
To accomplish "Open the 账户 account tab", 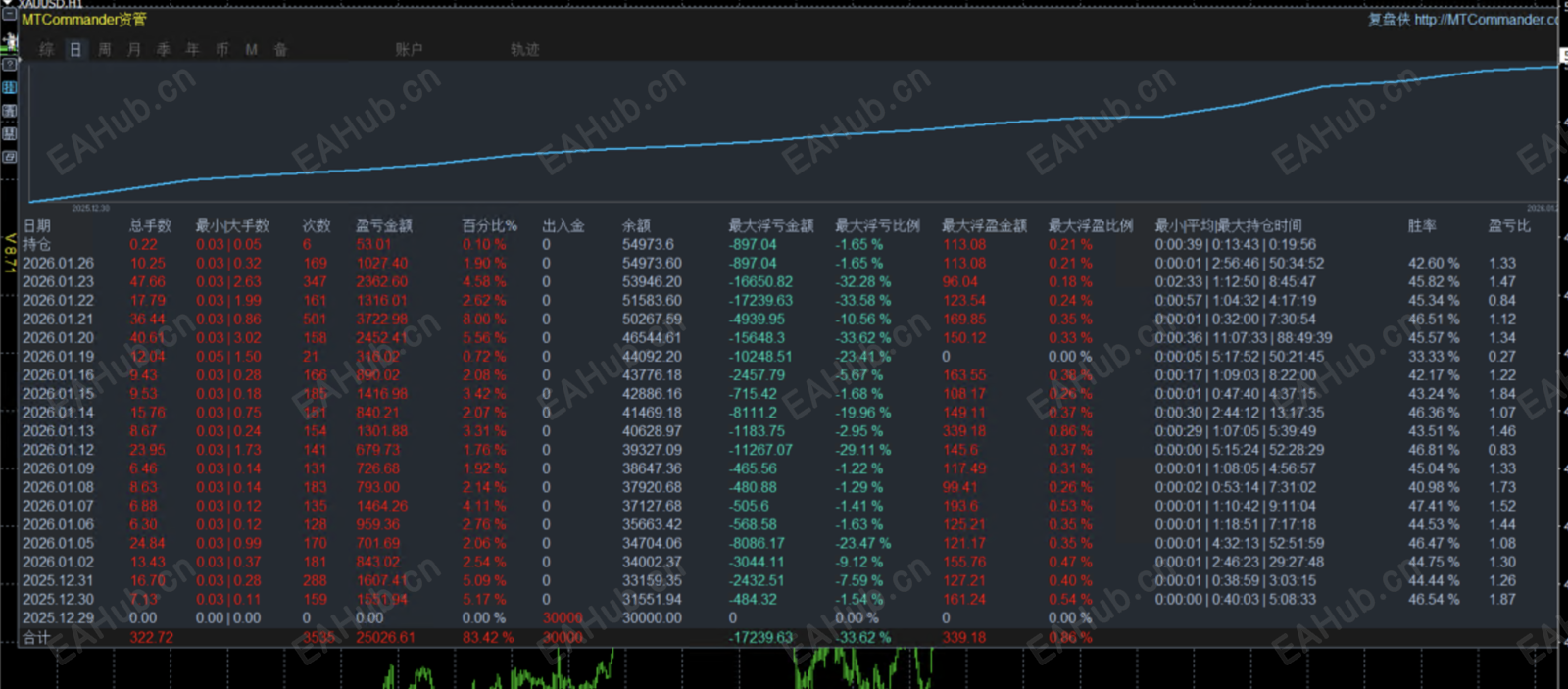I will 409,49.
